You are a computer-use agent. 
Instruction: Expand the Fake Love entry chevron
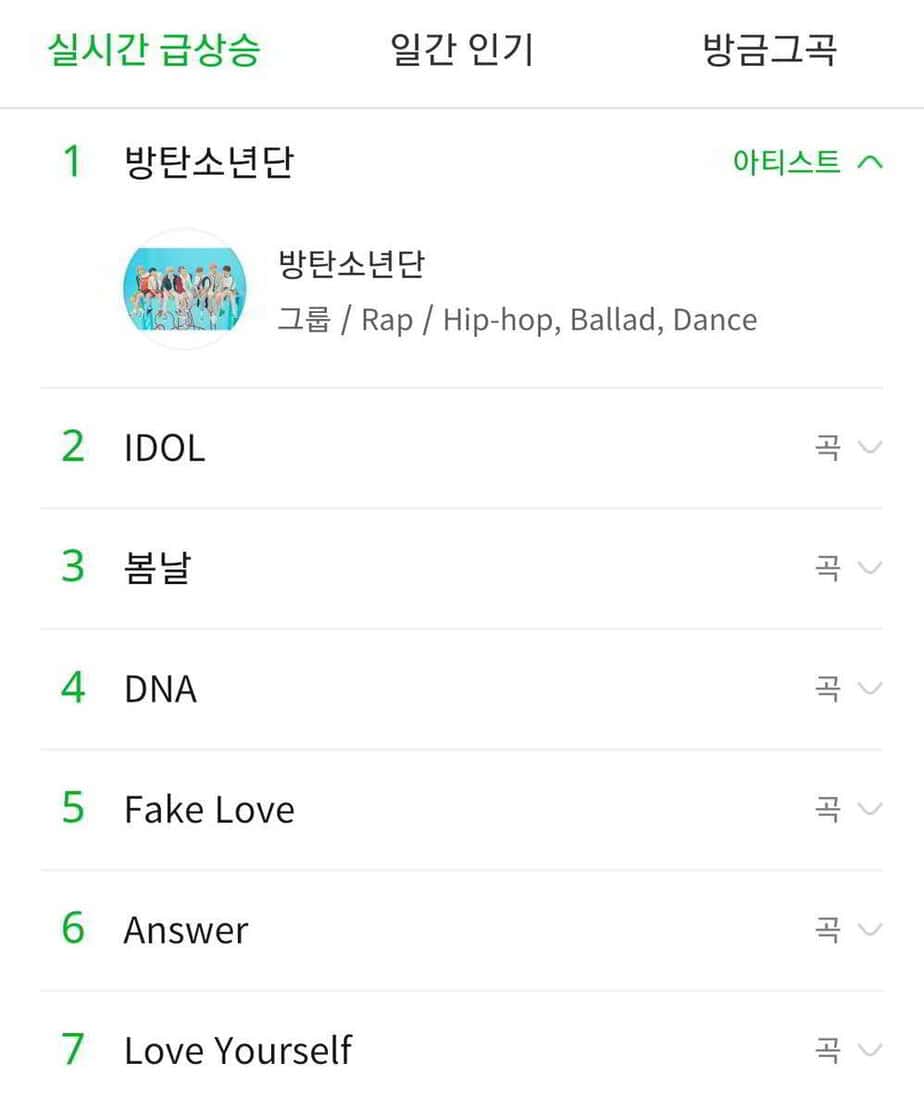[x=870, y=809]
